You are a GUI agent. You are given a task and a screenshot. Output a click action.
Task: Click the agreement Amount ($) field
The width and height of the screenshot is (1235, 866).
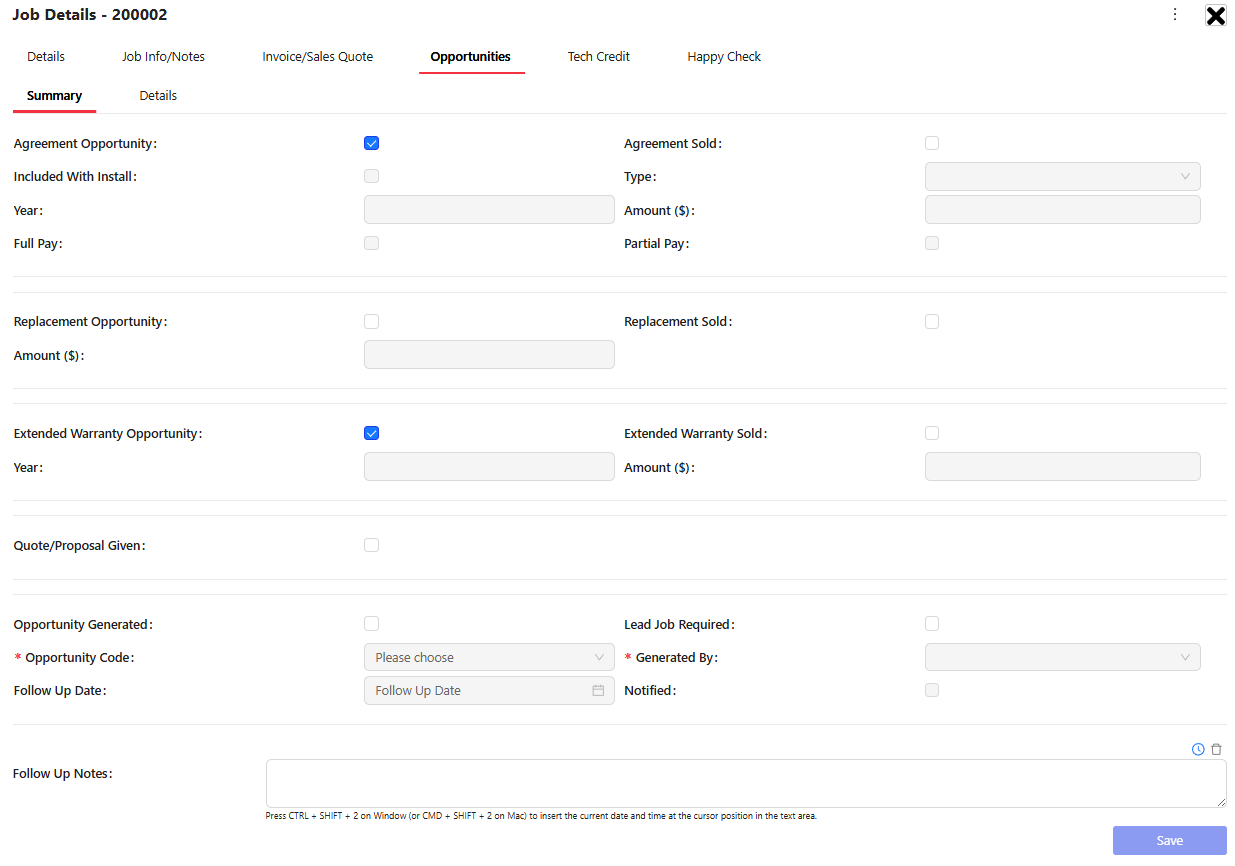click(1062, 210)
